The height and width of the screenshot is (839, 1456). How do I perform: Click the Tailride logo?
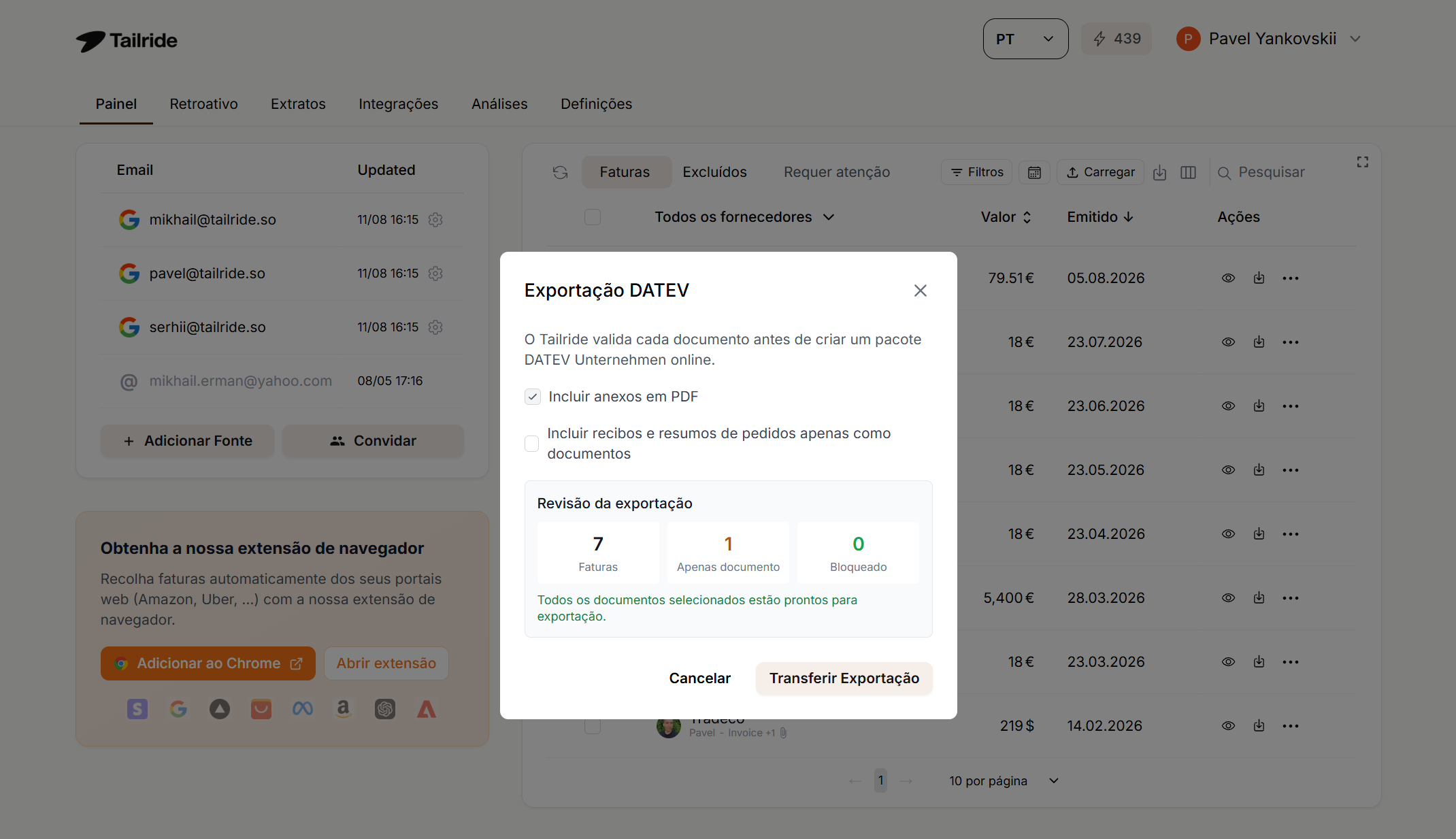[127, 41]
